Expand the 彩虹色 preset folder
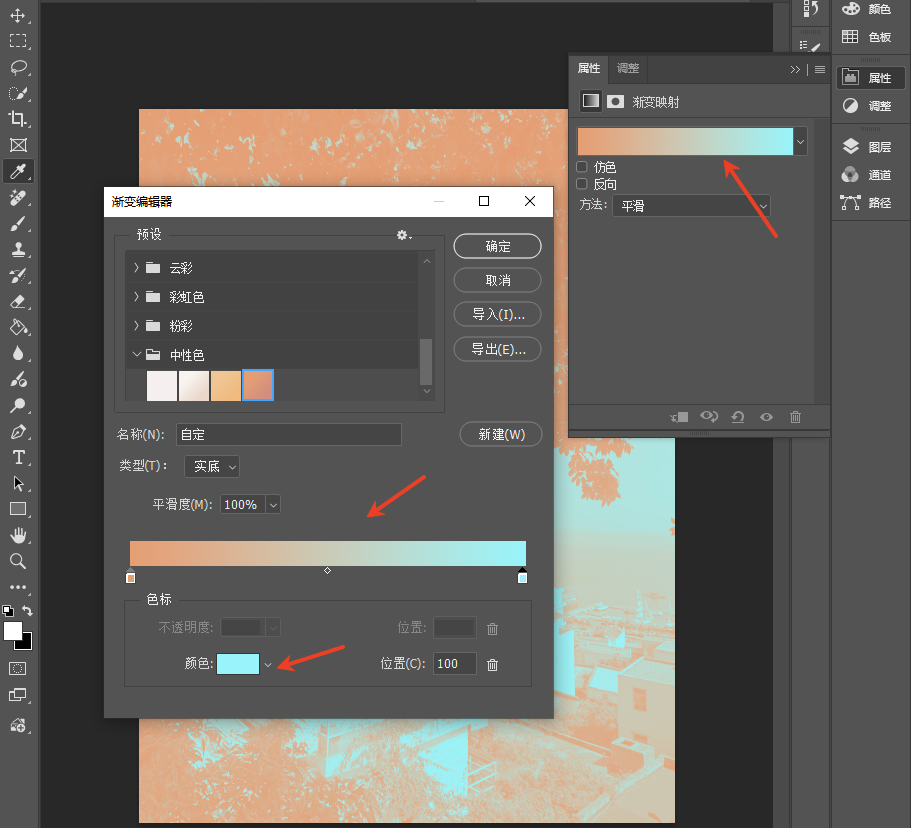The image size is (911, 828). pos(136,296)
